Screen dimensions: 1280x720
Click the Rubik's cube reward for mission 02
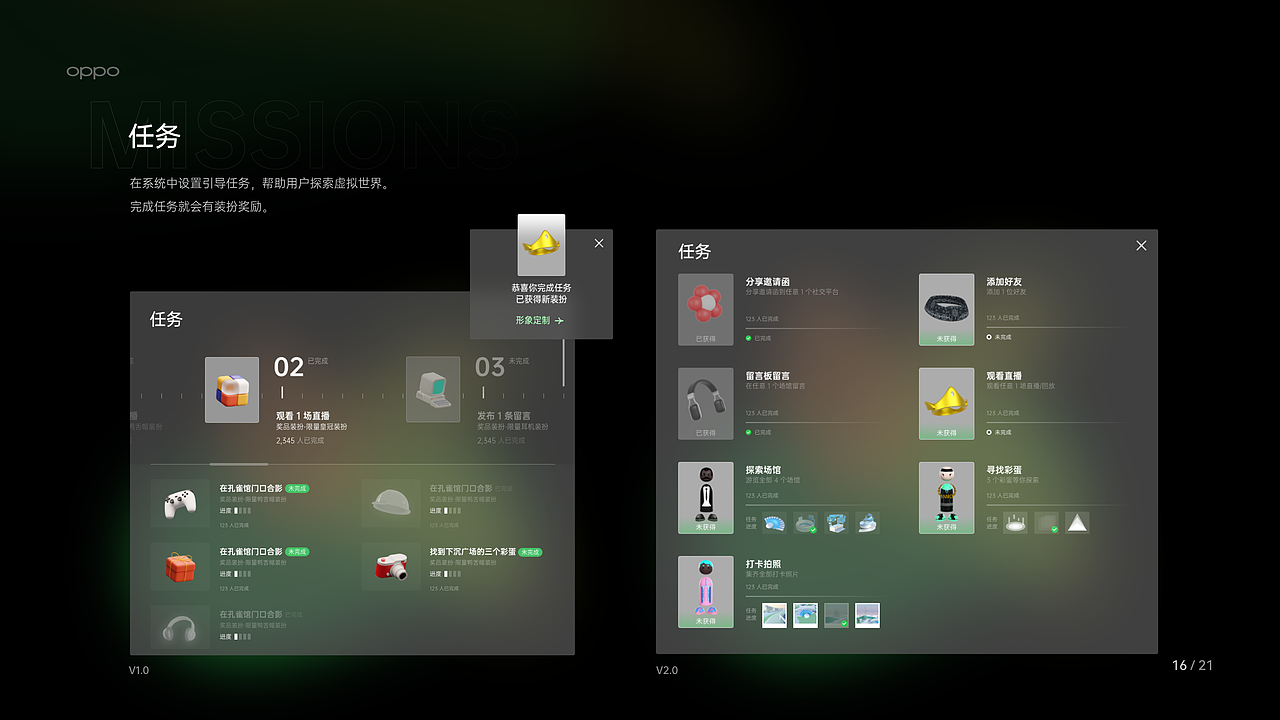click(232, 390)
